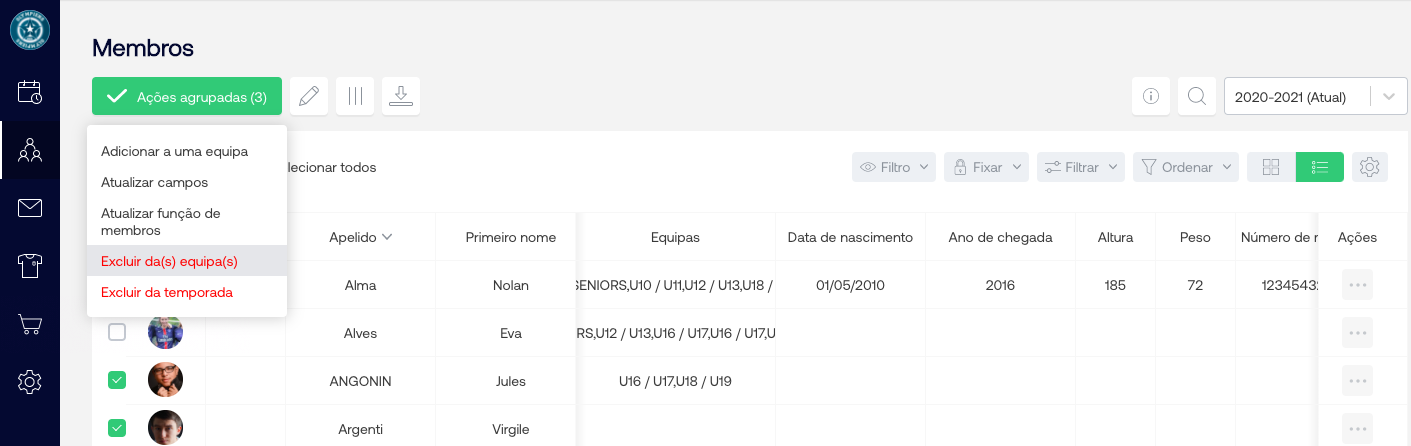
Task: Click the Ações agrupadas (3) button
Action: tap(187, 97)
